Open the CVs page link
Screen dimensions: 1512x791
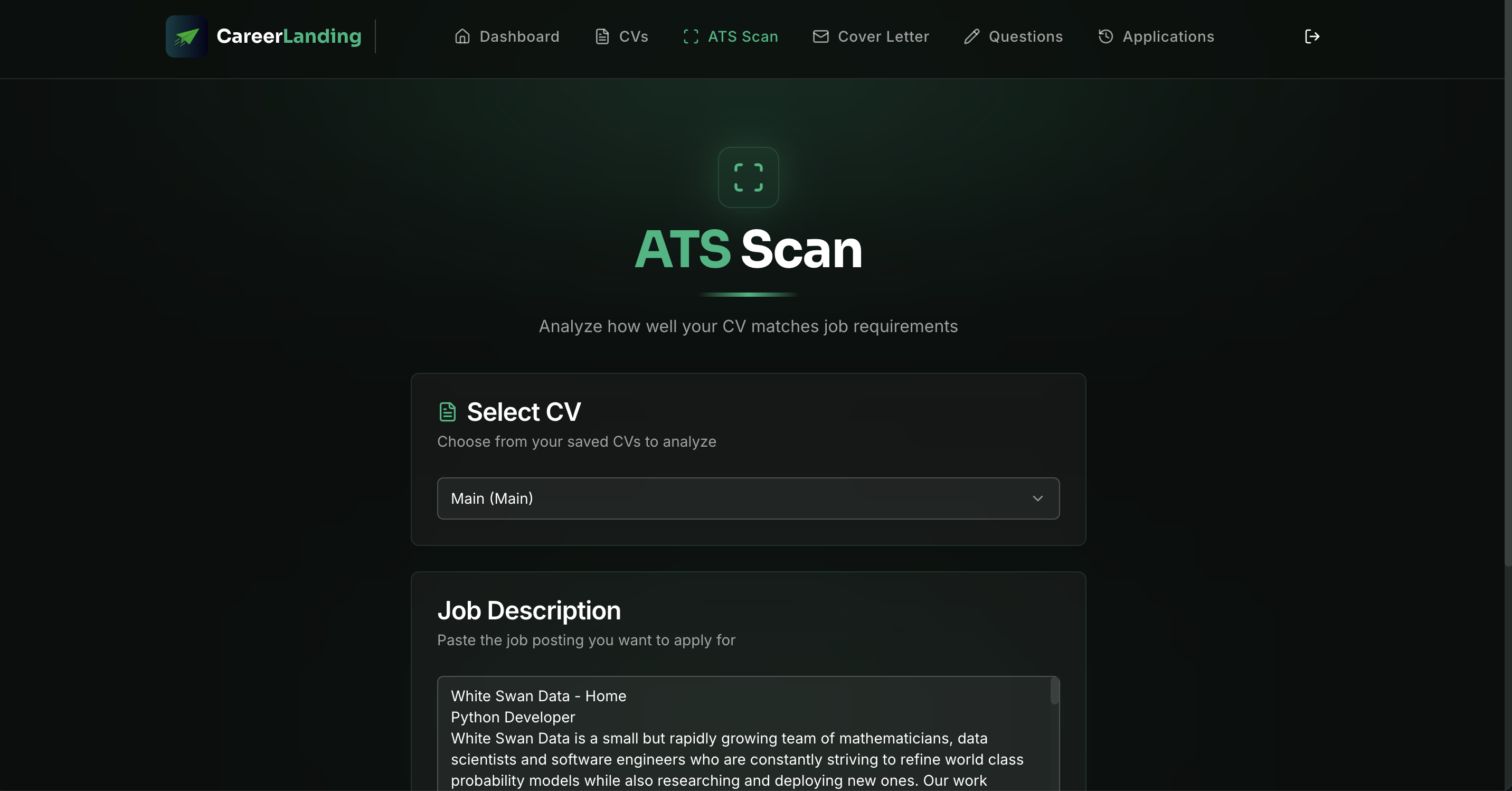click(x=634, y=36)
